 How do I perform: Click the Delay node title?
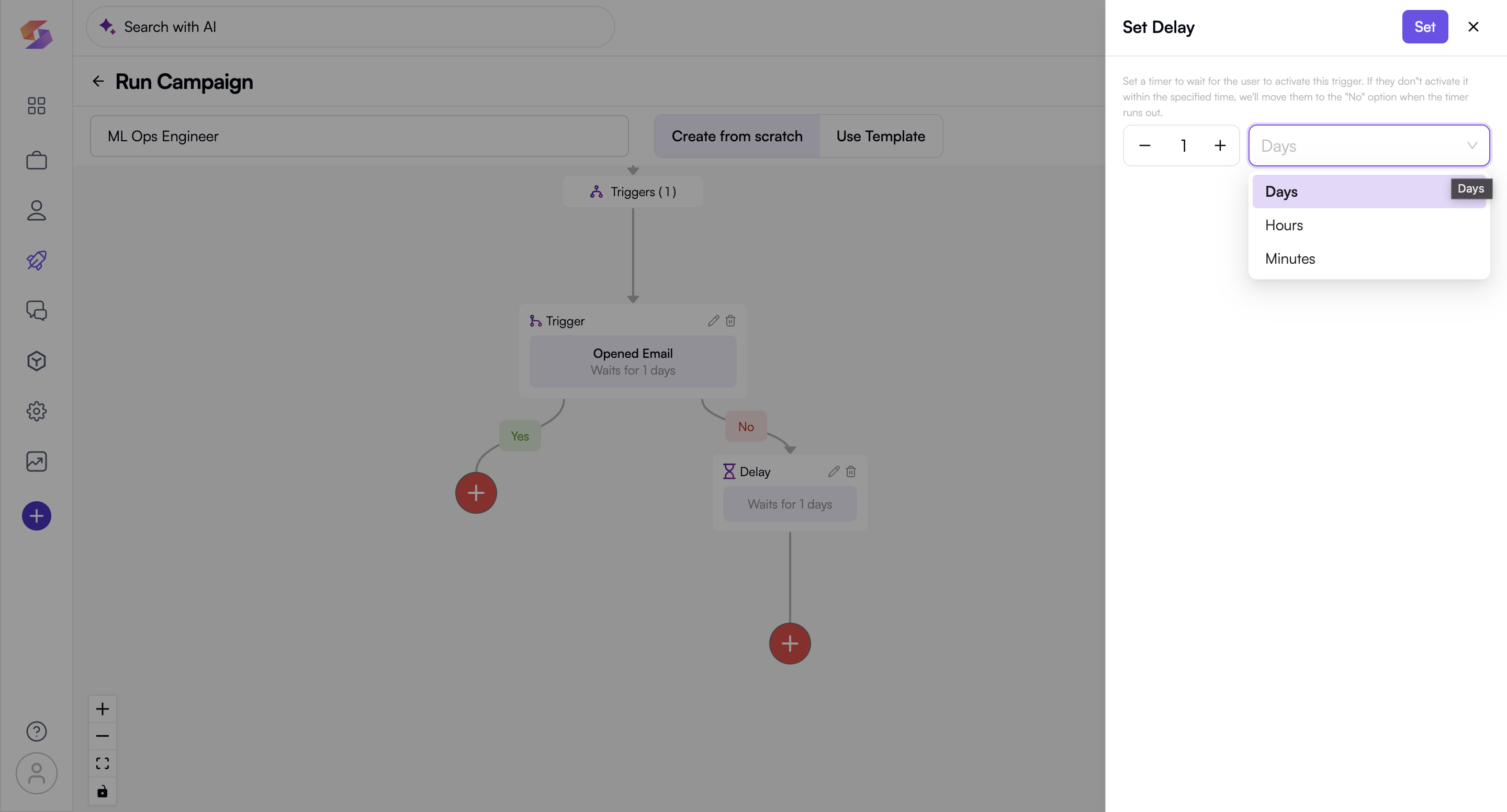click(x=755, y=472)
